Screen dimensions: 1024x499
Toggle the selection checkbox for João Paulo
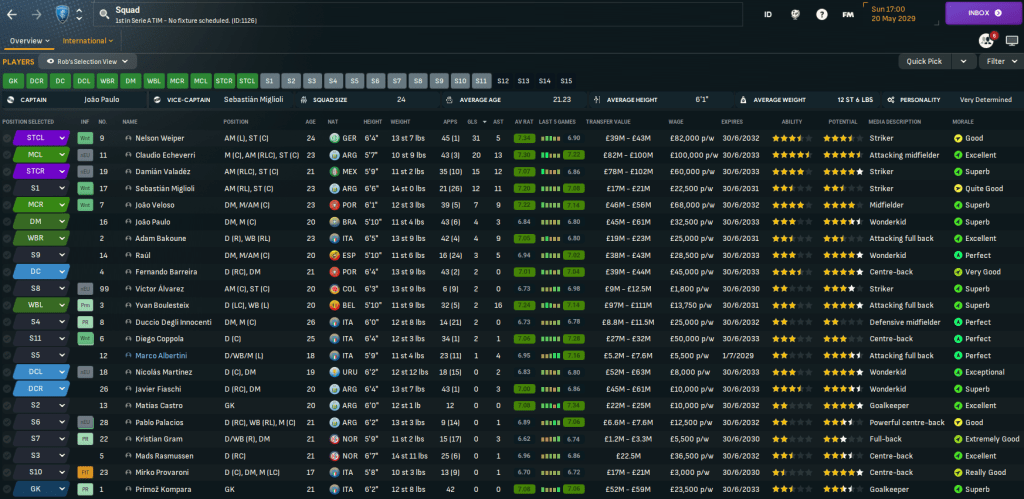6,222
